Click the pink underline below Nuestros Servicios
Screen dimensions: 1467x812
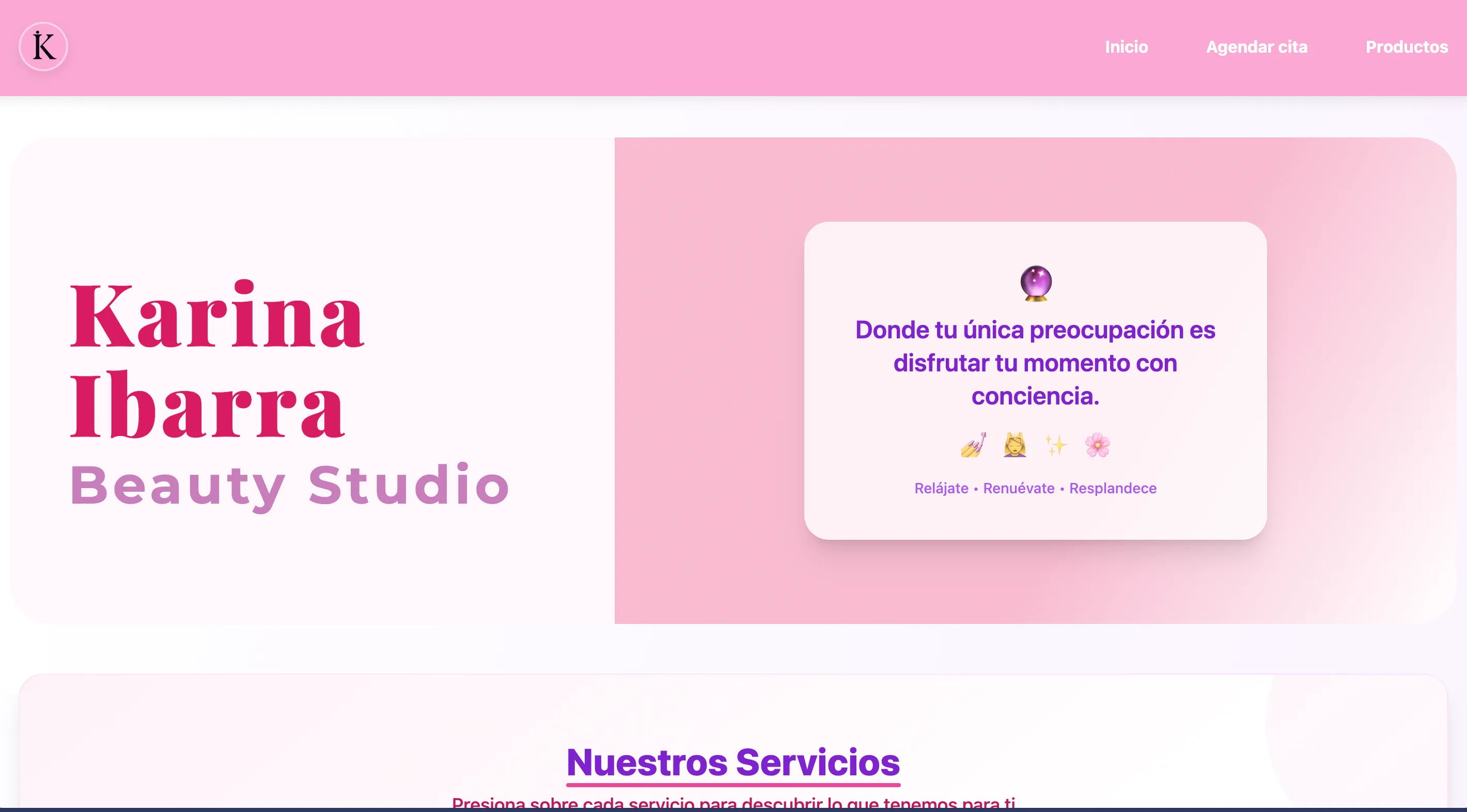[x=733, y=785]
